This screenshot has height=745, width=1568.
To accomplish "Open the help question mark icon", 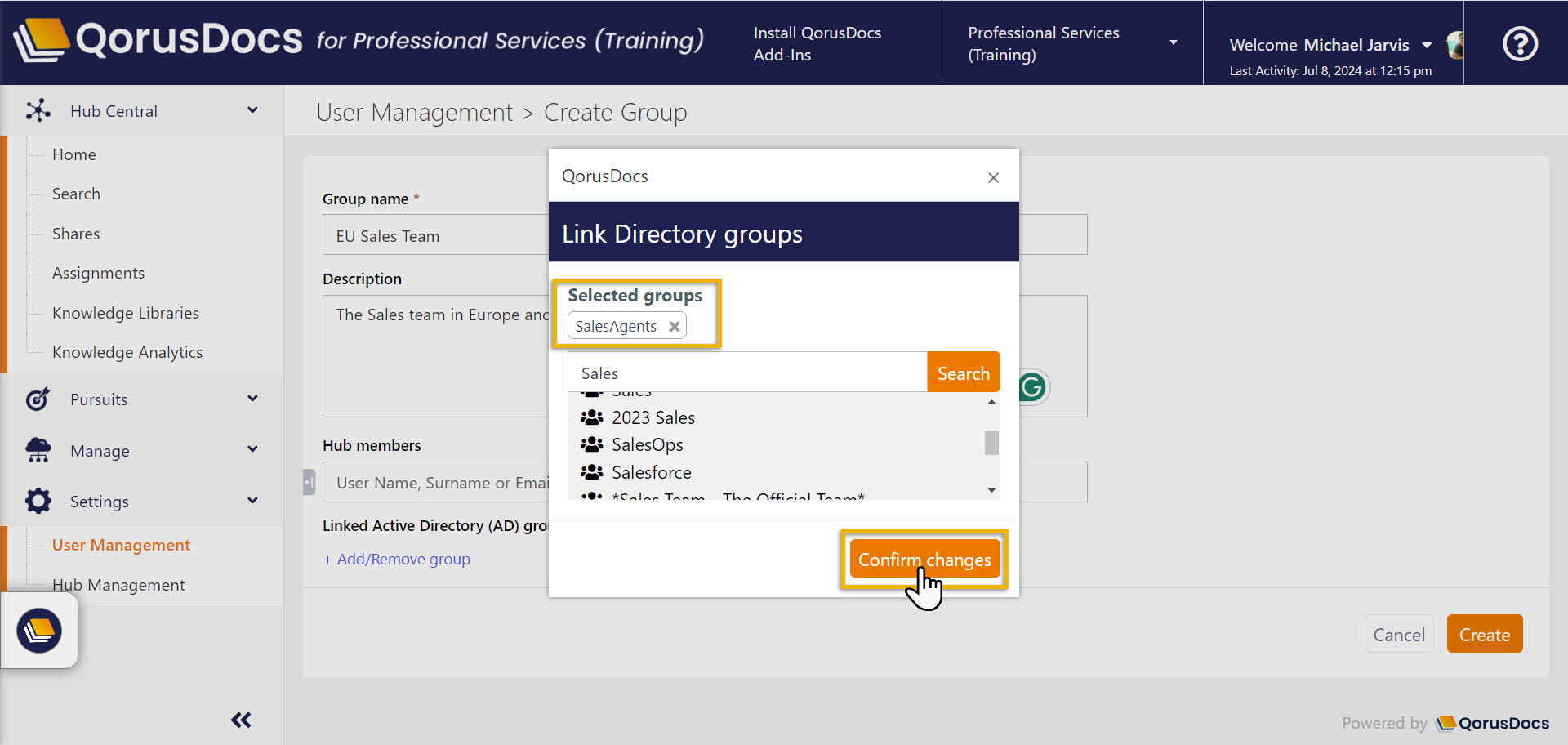I will pos(1520,43).
